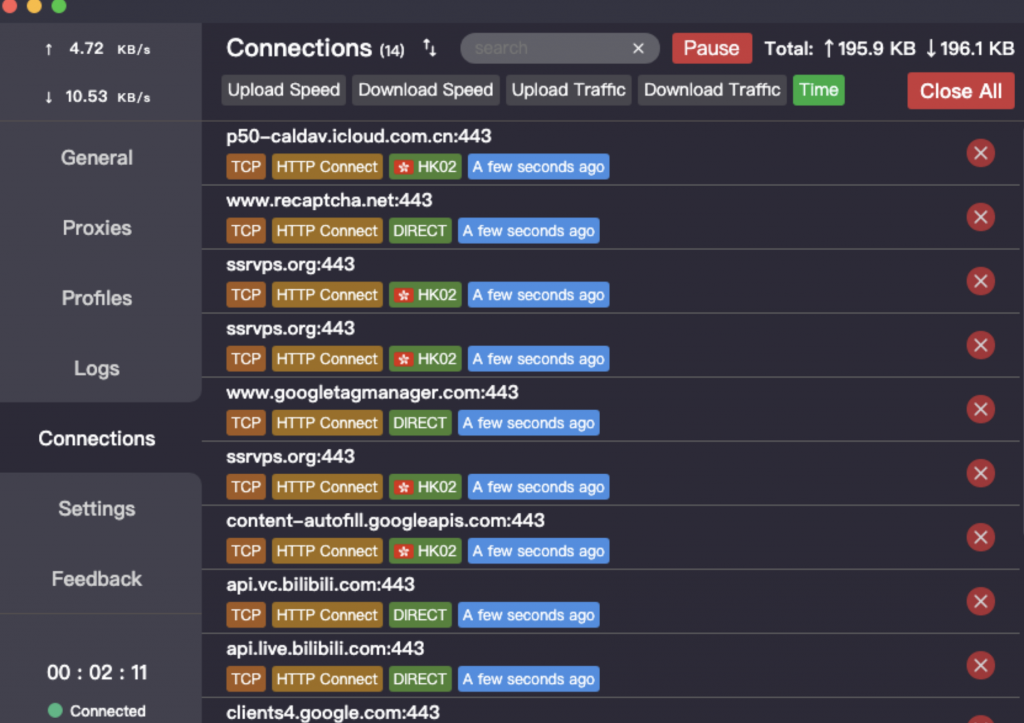1024x723 pixels.
Task: Open the Profiles section
Action: pyautogui.click(x=97, y=298)
